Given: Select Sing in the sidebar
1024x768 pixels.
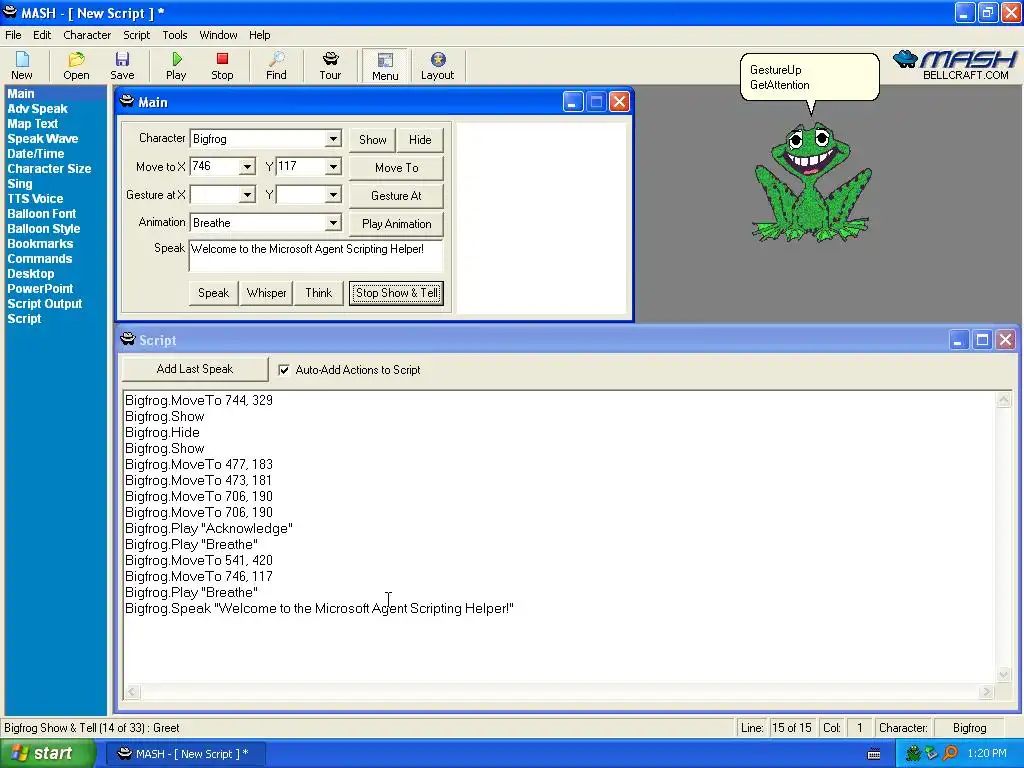Looking at the screenshot, I should click(x=20, y=184).
